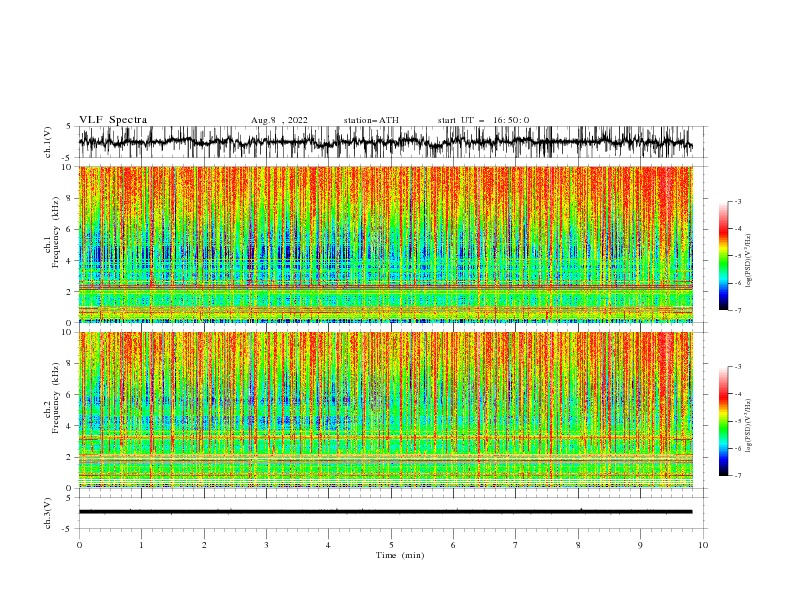This screenshot has height=612, width=792.
Task: Click the ch.1 colorbar "log(PSD)(V²/Hz)" label
Action: (748, 261)
